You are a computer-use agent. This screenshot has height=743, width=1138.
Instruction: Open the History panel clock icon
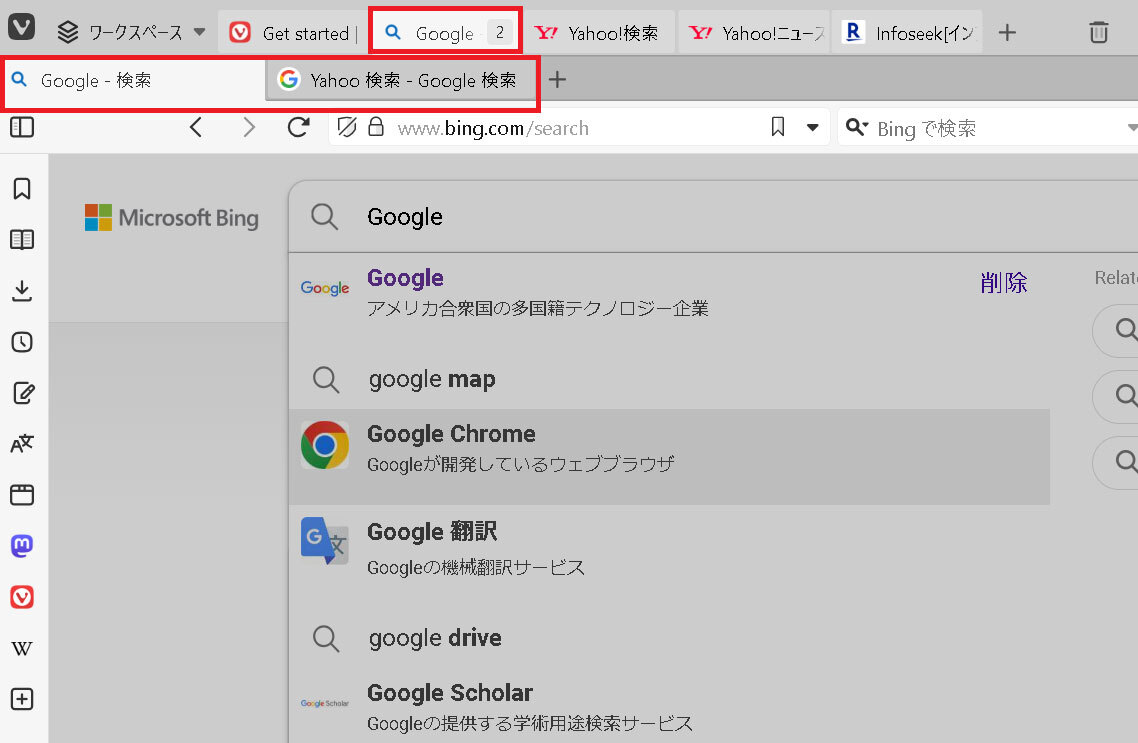coord(22,342)
